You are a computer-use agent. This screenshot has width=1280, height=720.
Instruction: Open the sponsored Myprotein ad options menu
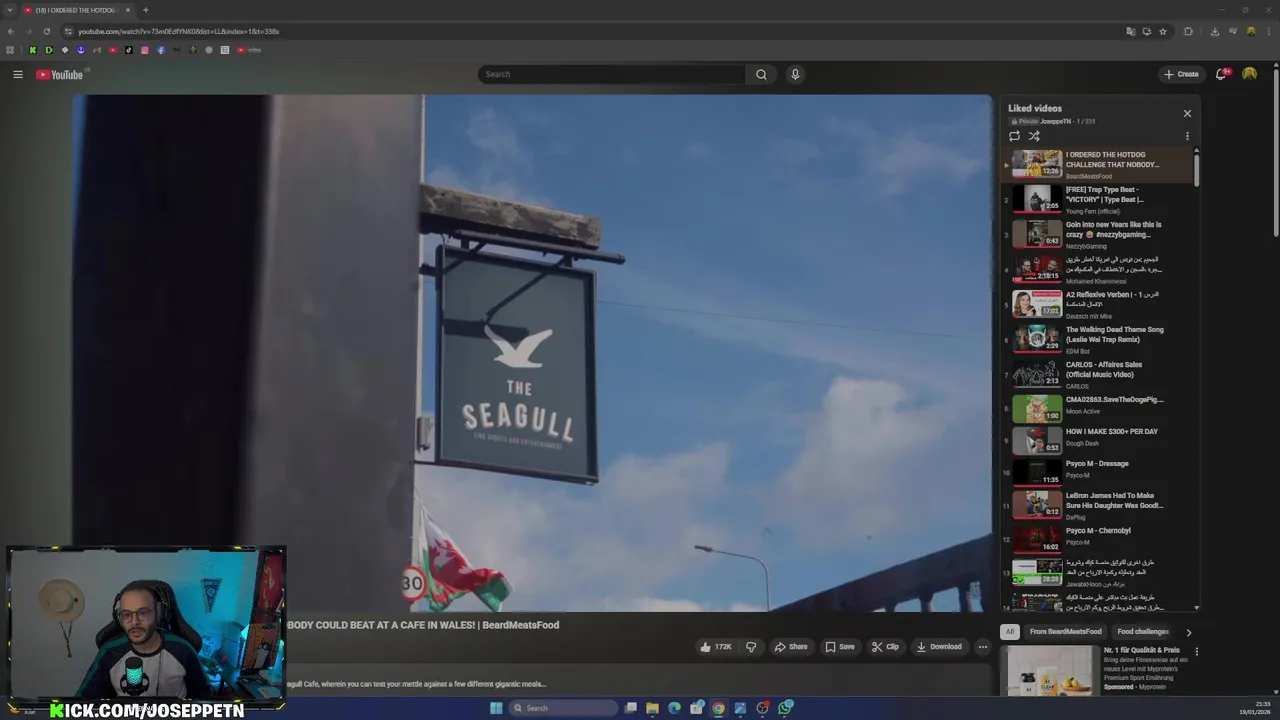(1196, 652)
